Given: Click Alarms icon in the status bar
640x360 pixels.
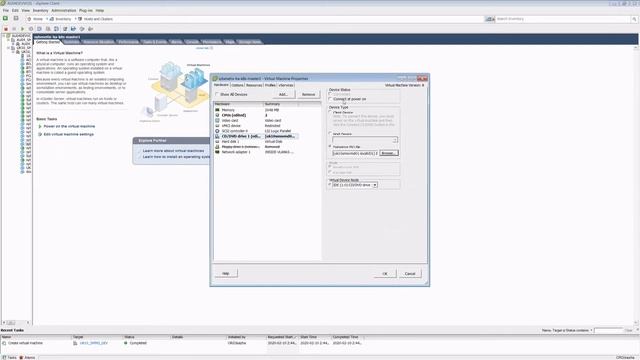Looking at the screenshot, I should [21, 358].
